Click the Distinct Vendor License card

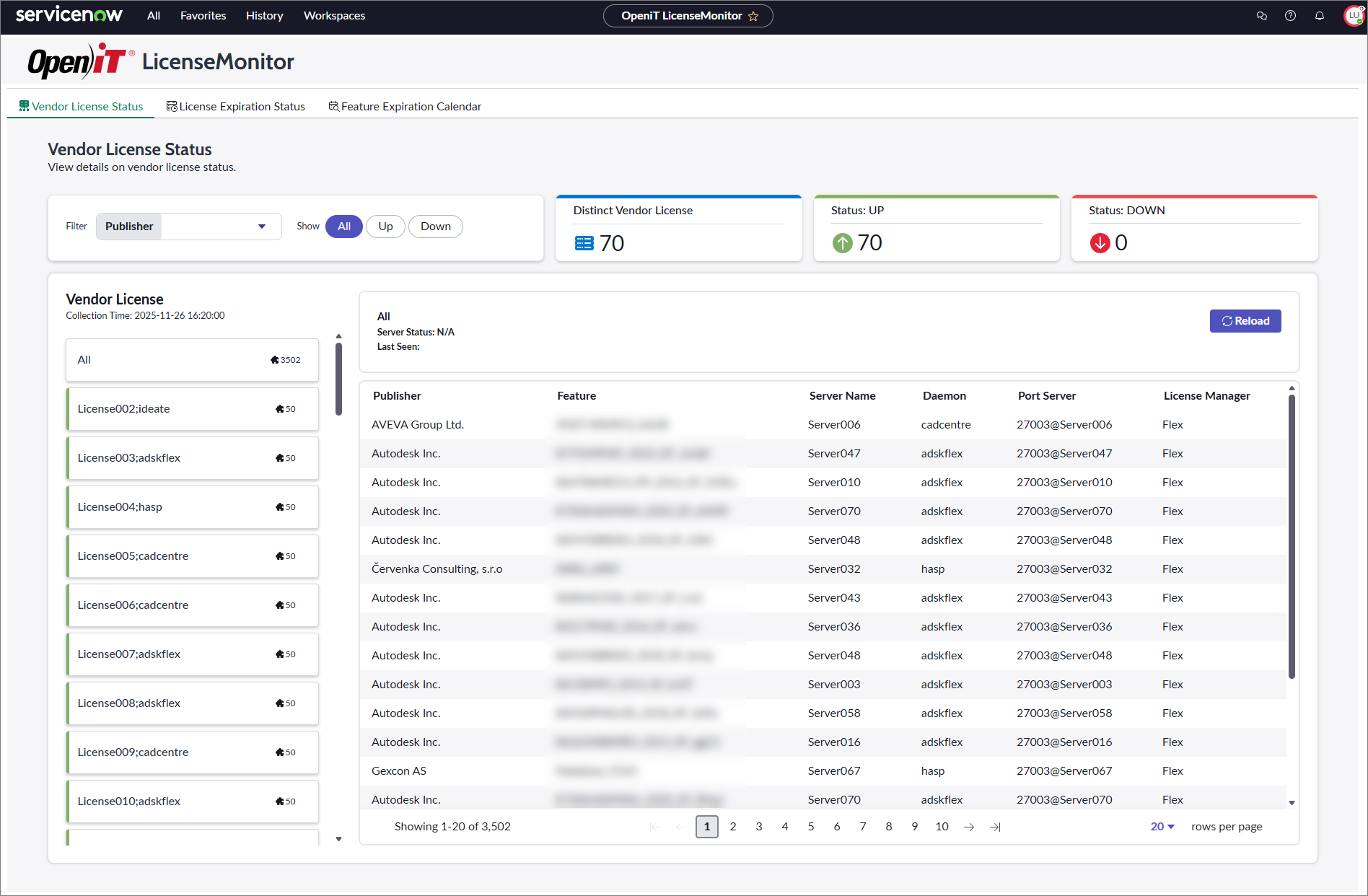click(x=679, y=228)
